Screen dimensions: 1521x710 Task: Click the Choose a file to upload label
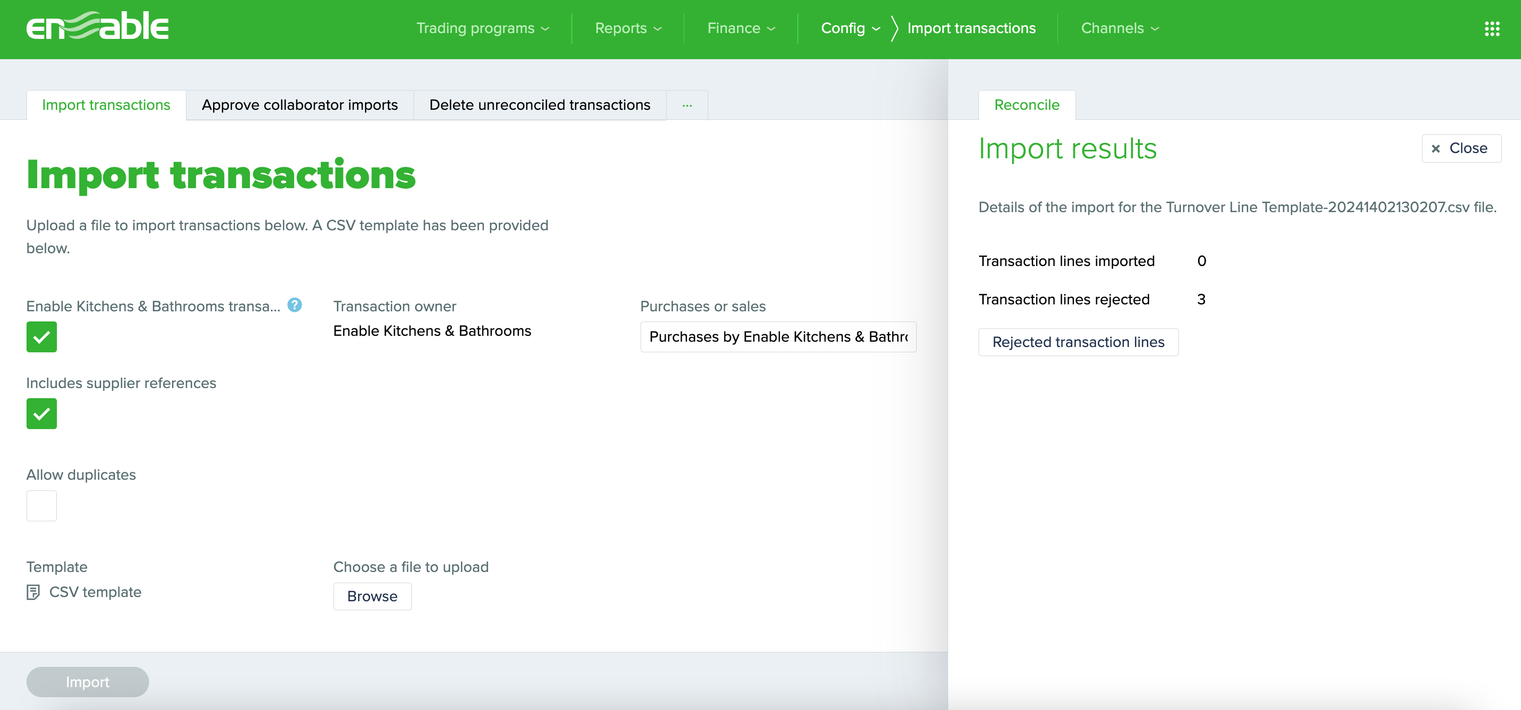tap(411, 567)
